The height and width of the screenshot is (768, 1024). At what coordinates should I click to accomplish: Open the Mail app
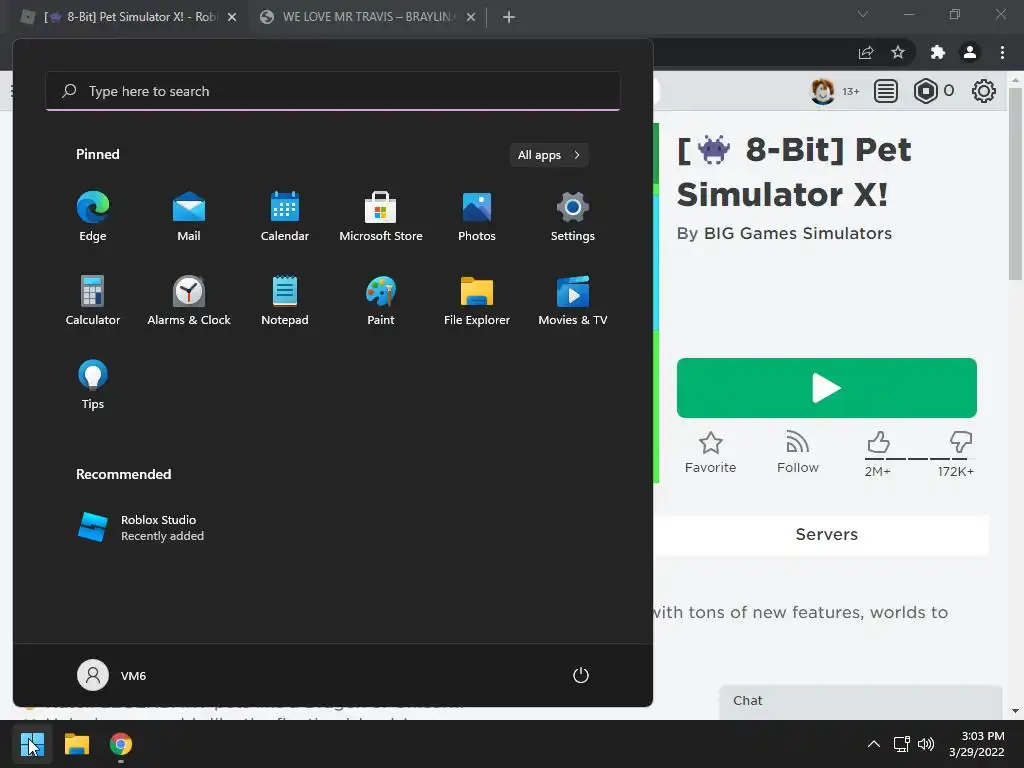click(x=189, y=216)
